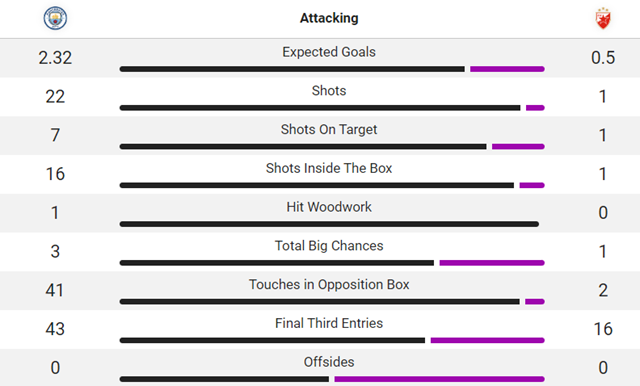Click the Expected Goals stat label
This screenshot has width=640, height=386.
(x=329, y=52)
